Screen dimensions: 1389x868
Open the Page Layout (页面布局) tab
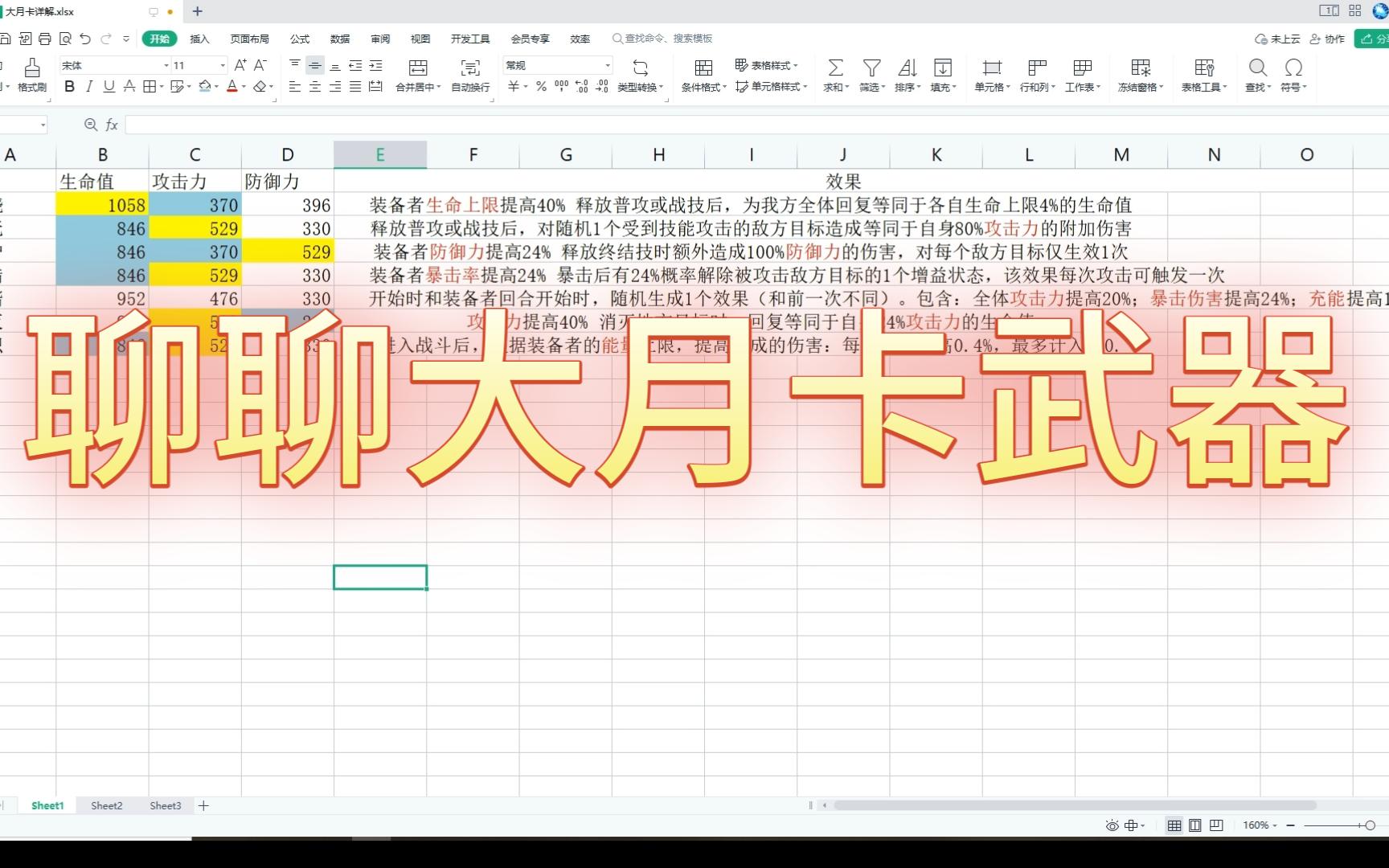(249, 39)
